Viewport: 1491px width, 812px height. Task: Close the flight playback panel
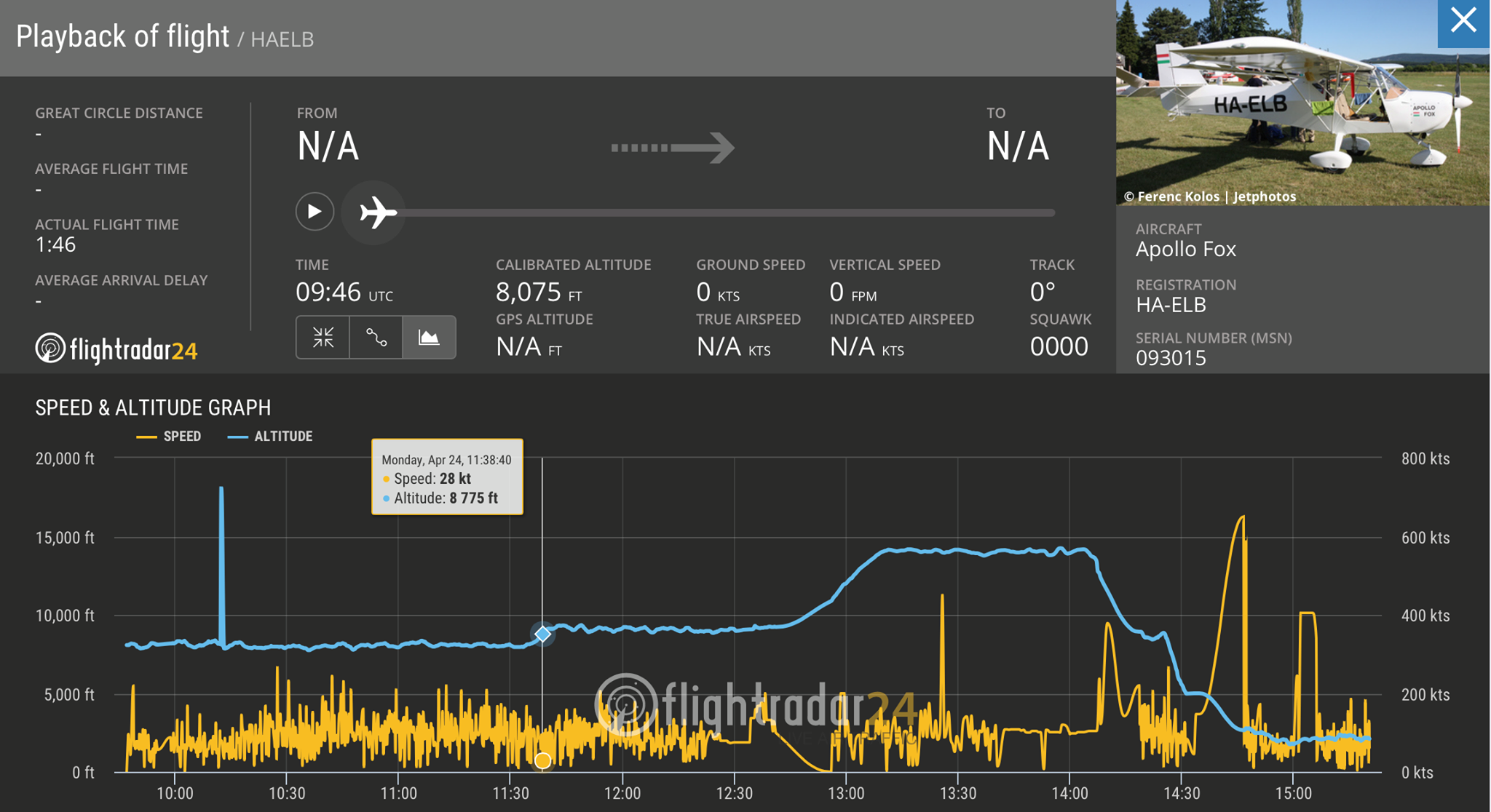coord(1463,22)
